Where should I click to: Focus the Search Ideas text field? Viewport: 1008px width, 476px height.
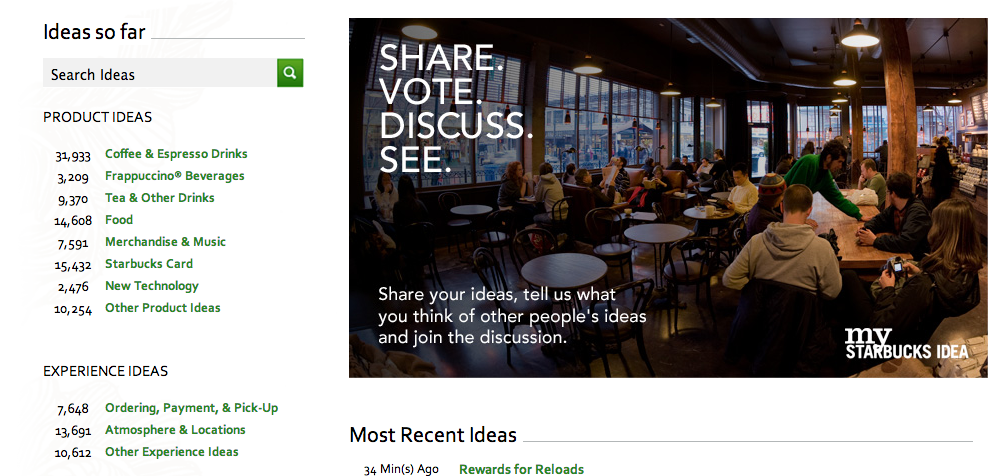pyautogui.click(x=160, y=74)
